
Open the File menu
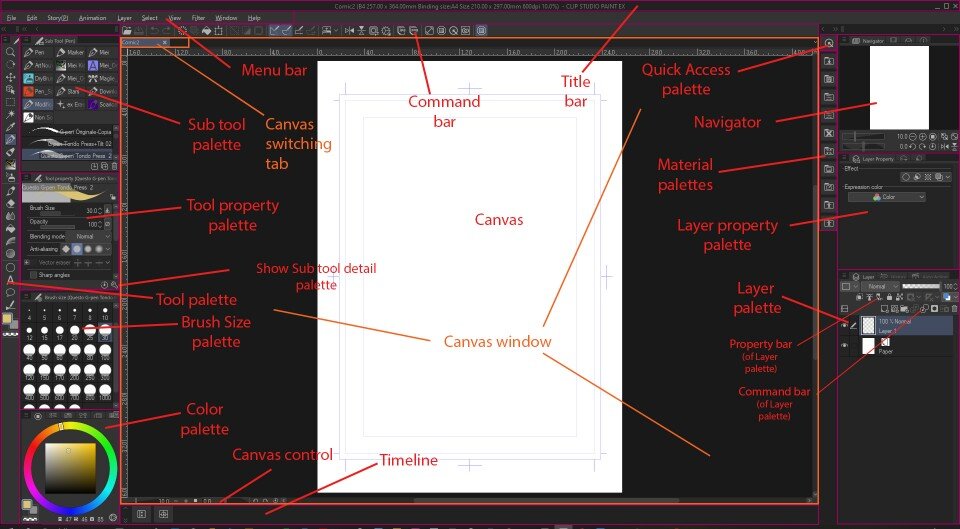pos(12,18)
